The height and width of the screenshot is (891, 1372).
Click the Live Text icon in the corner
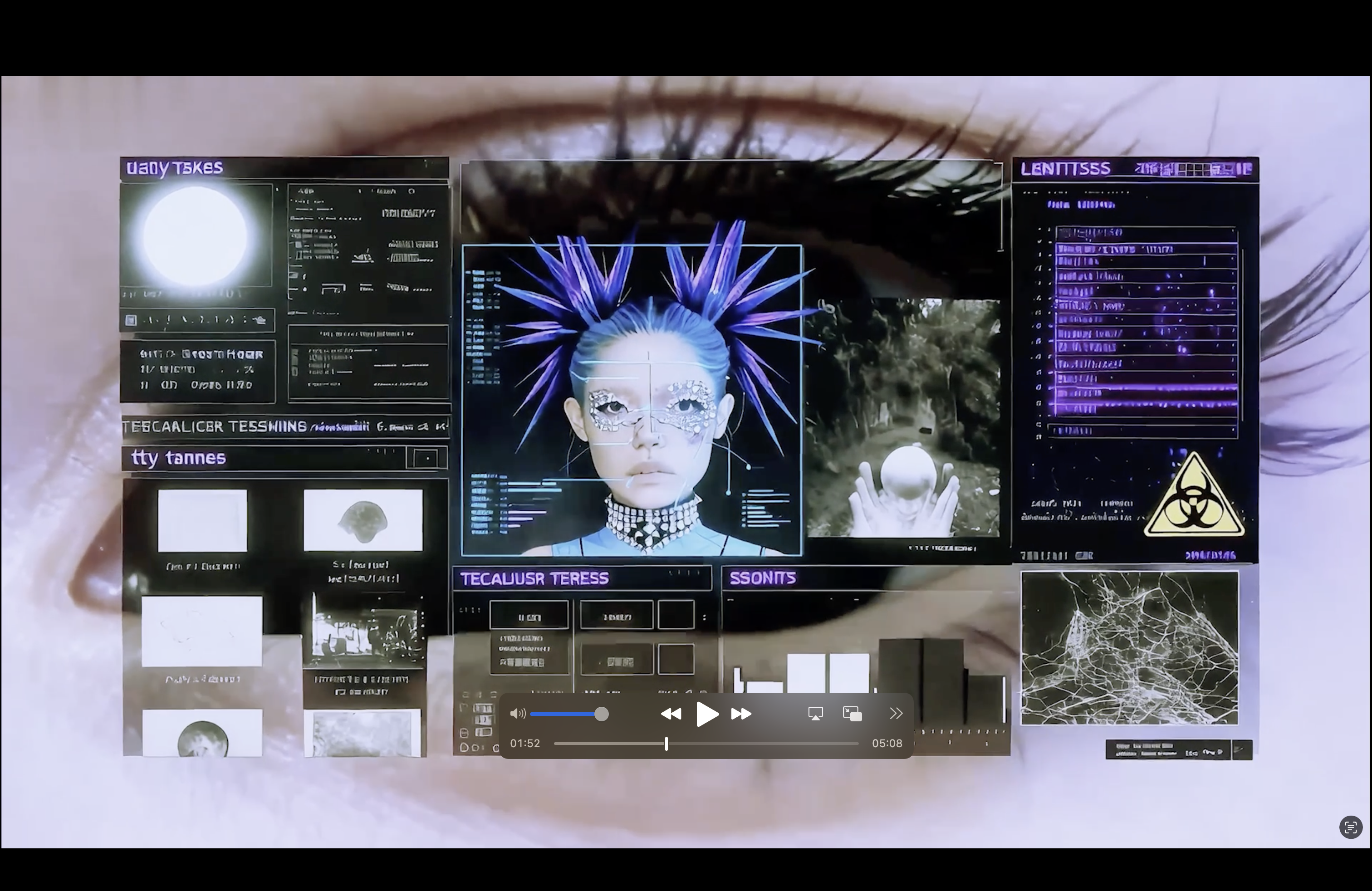coord(1350,827)
